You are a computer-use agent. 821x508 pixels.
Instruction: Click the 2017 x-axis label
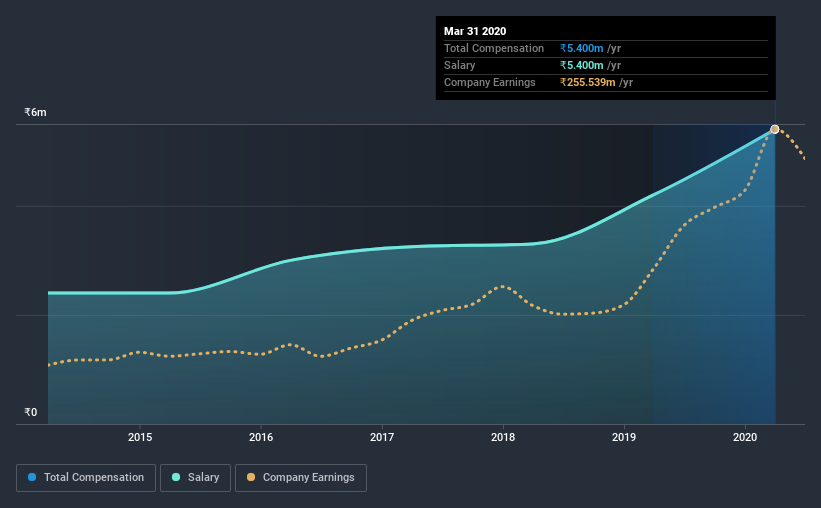[382, 437]
